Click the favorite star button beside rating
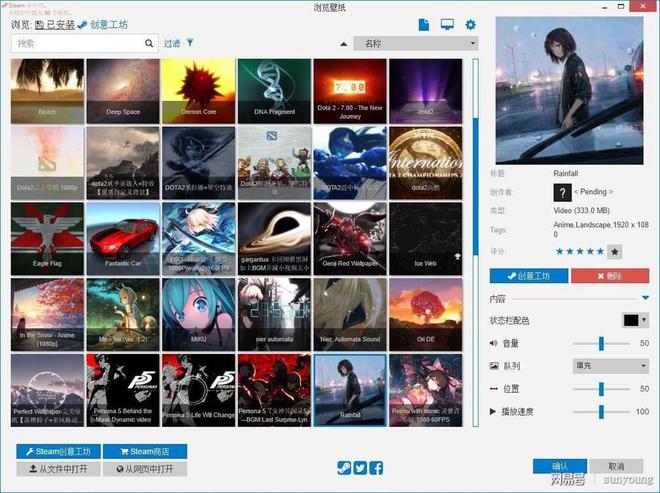This screenshot has width=660, height=493. coord(615,252)
